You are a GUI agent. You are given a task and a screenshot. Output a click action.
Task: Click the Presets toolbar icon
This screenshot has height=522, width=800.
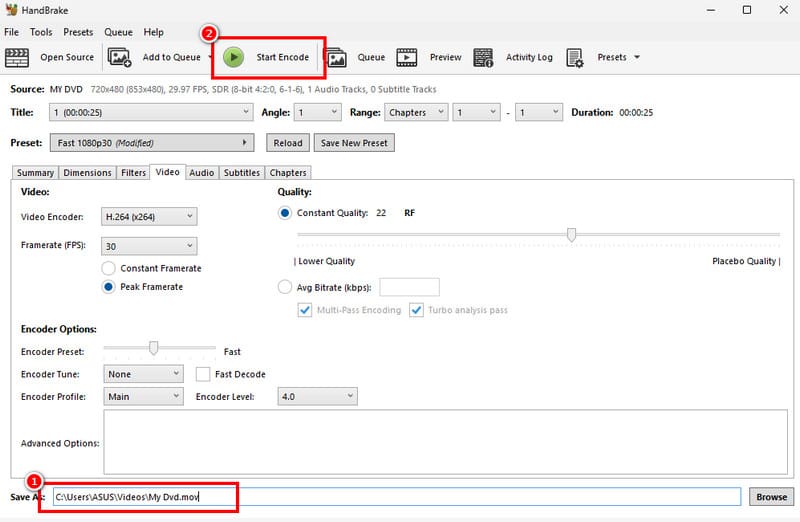[x=575, y=57]
